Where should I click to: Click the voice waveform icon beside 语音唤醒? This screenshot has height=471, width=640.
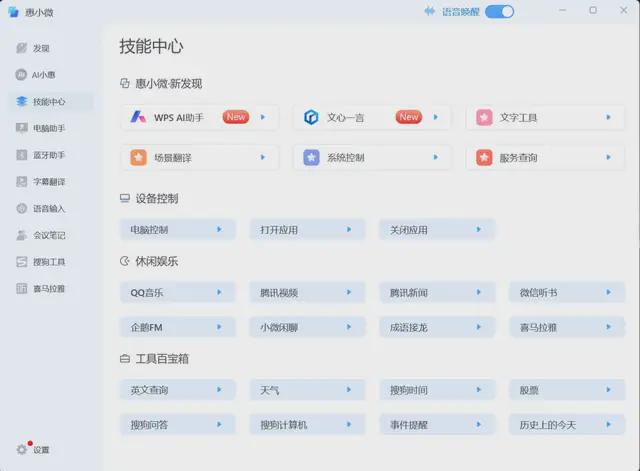pyautogui.click(x=429, y=11)
